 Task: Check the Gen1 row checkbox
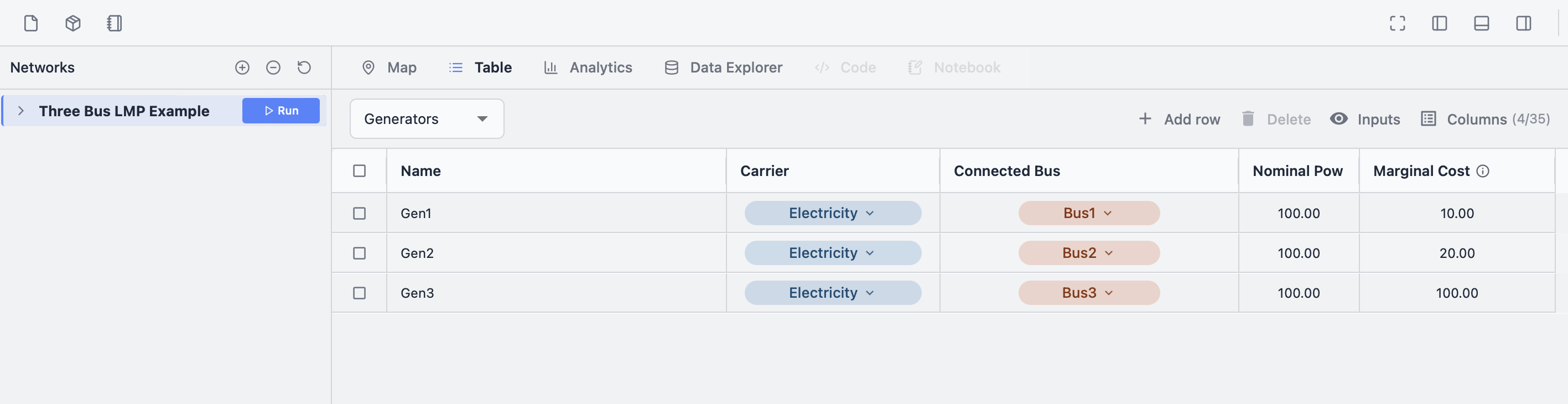[359, 214]
